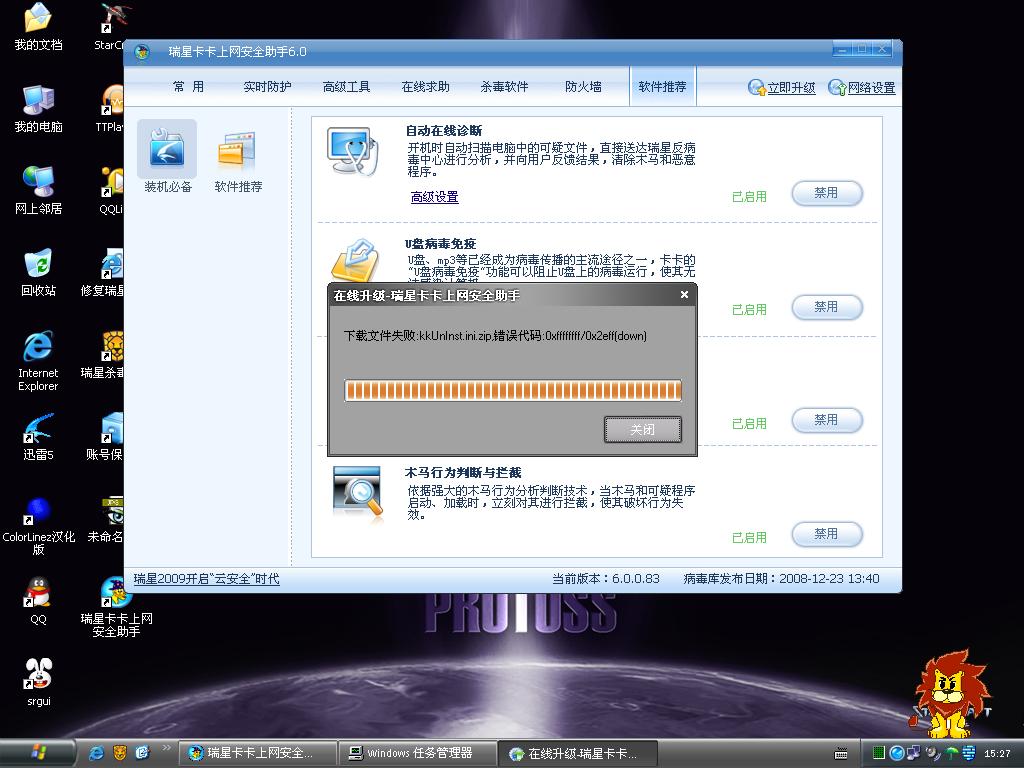This screenshot has width=1024, height=768.
Task: Click 关闭 button in upgrade dialog
Action: [x=643, y=429]
